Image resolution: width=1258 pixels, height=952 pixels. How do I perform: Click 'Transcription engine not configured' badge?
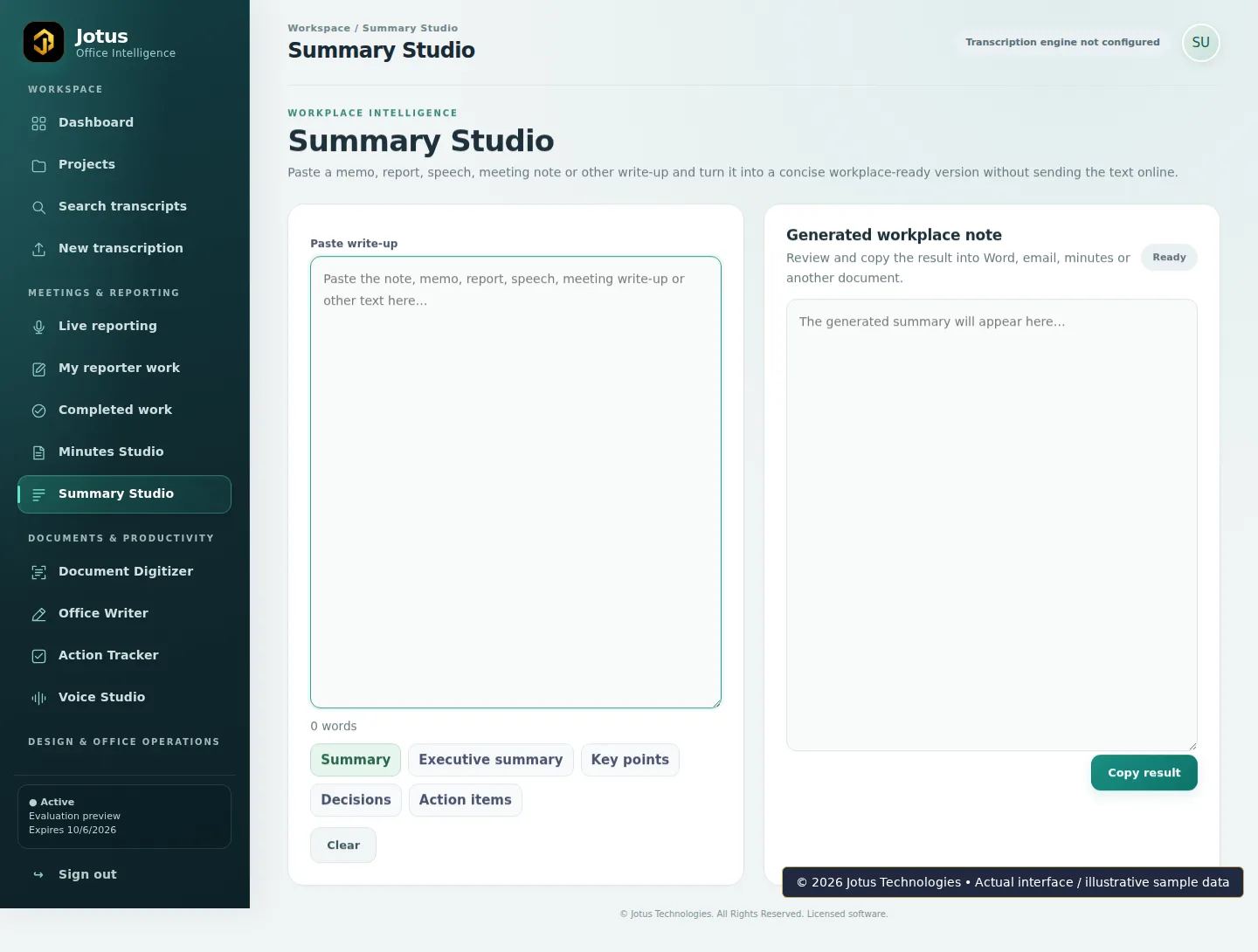(1062, 42)
